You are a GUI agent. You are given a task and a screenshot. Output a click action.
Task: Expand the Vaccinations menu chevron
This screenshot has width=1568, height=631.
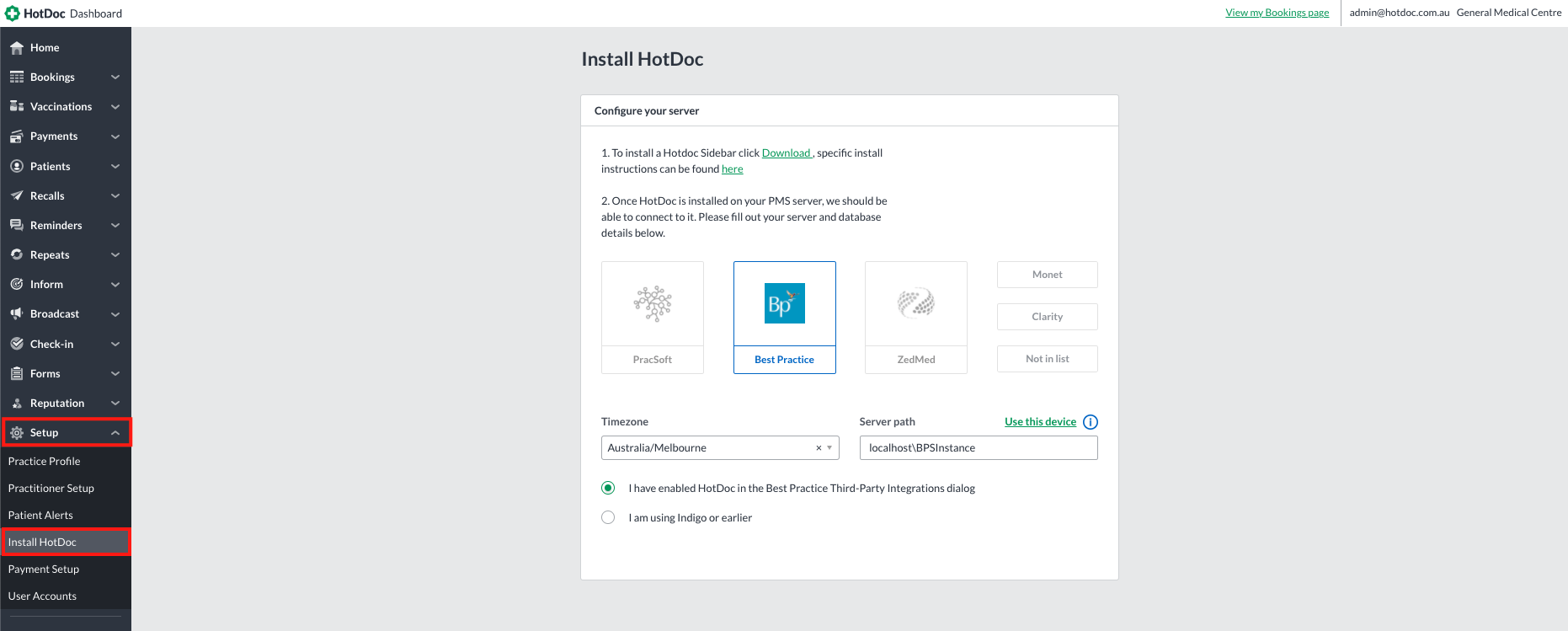tap(115, 107)
